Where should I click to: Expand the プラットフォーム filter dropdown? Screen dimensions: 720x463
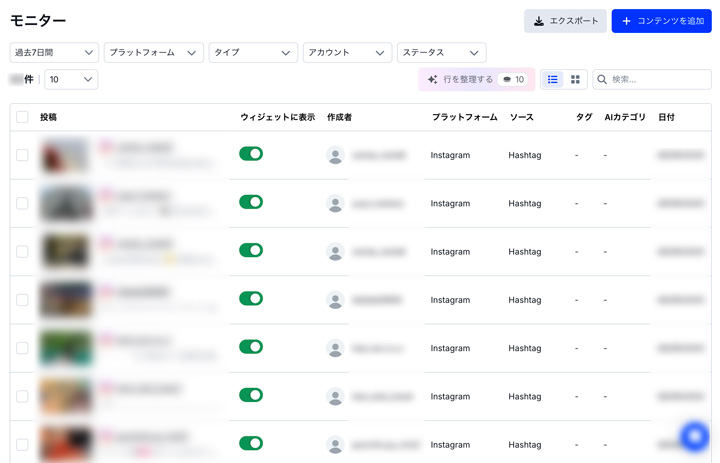click(153, 52)
